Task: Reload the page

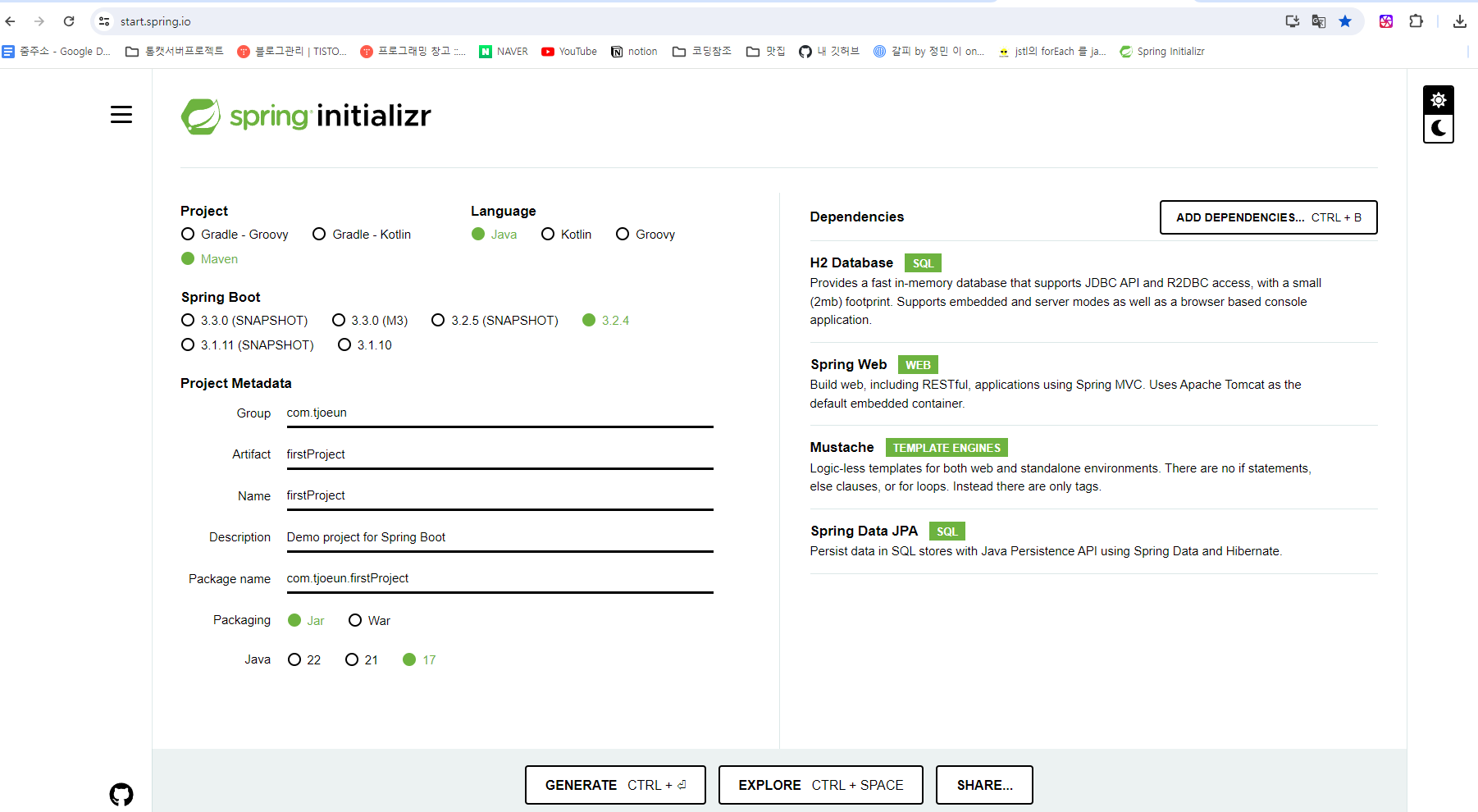Action: [69, 21]
